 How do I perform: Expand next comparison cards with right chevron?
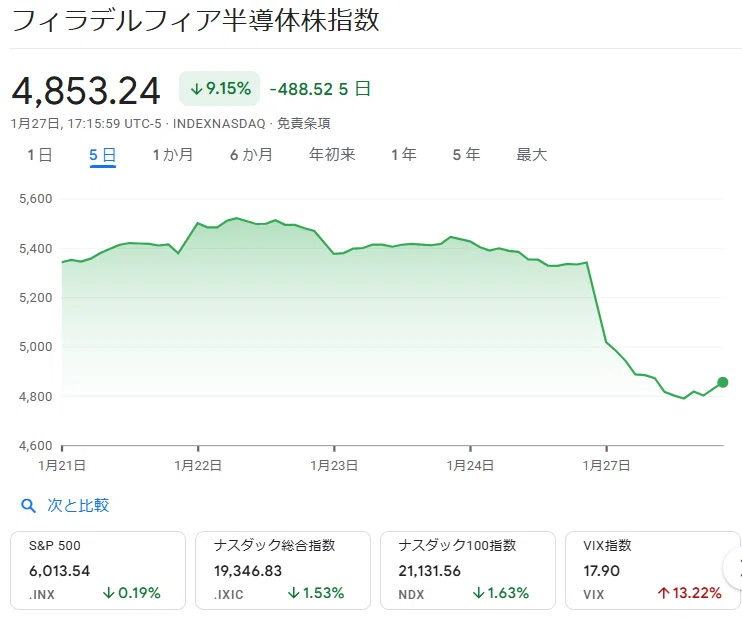pos(735,567)
